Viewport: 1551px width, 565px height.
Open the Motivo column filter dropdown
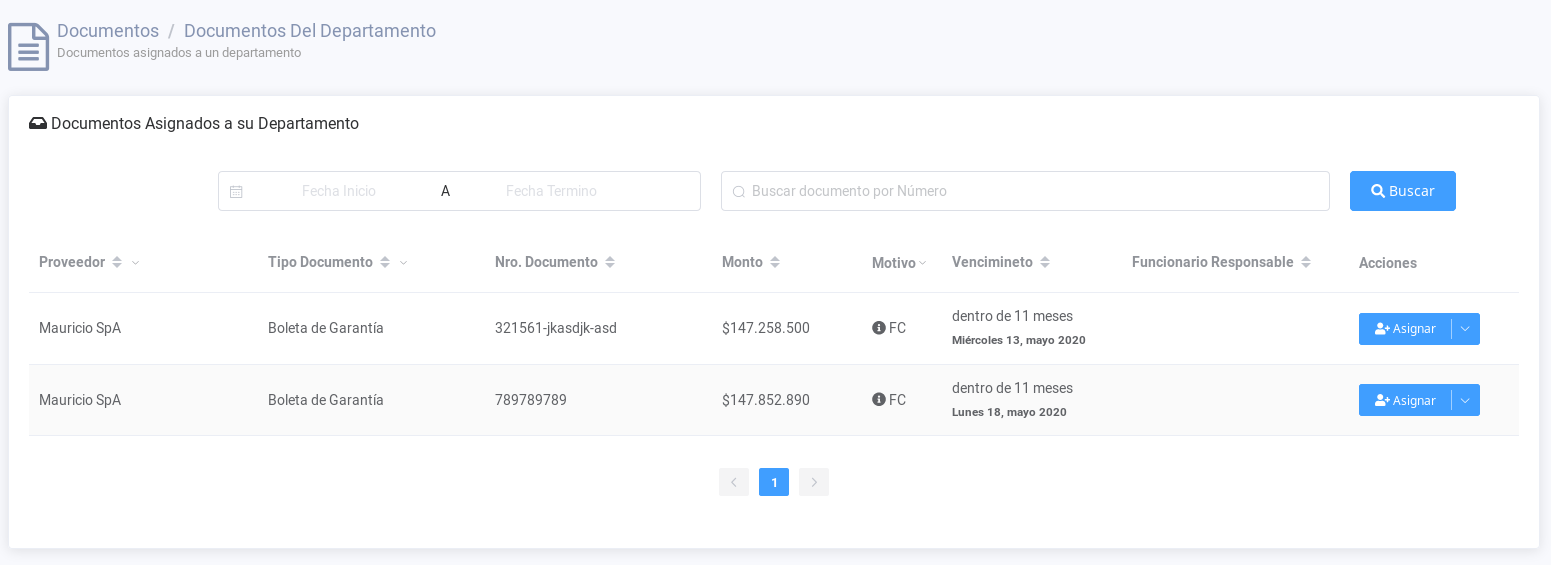(923, 263)
